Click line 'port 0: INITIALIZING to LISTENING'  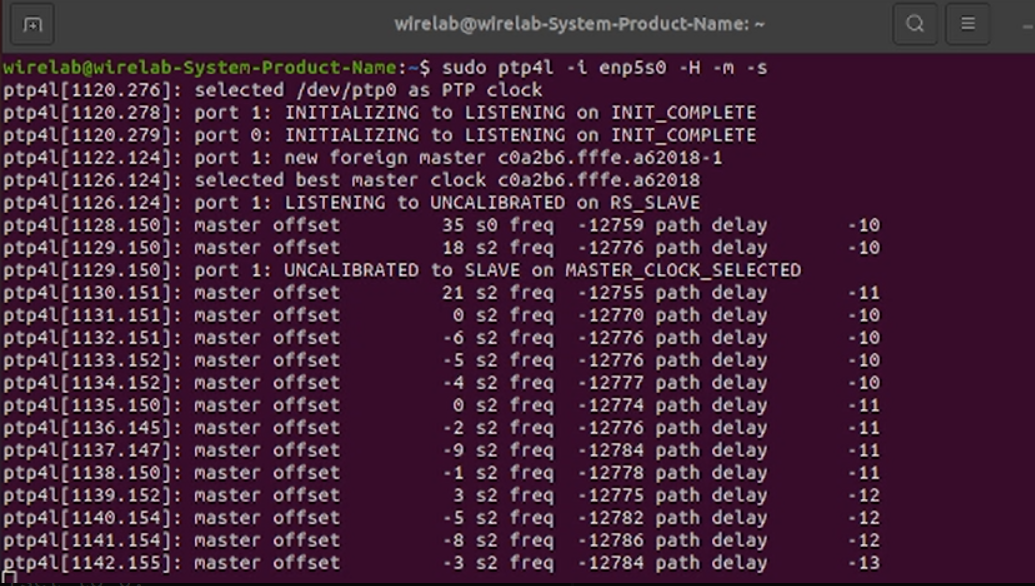(x=380, y=135)
